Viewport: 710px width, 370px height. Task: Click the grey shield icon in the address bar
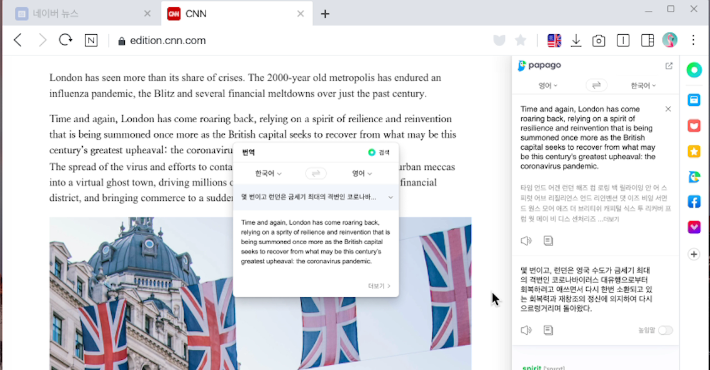tap(499, 41)
